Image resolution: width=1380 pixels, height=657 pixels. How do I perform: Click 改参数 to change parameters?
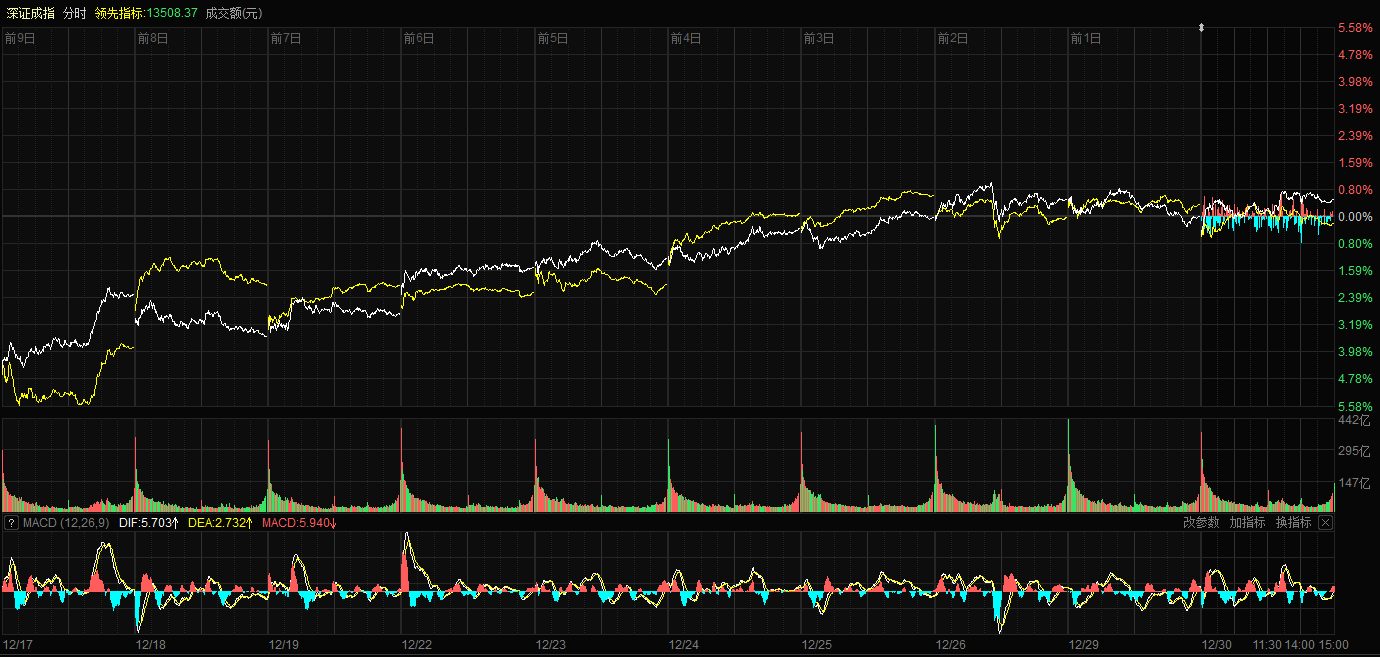(x=1201, y=522)
